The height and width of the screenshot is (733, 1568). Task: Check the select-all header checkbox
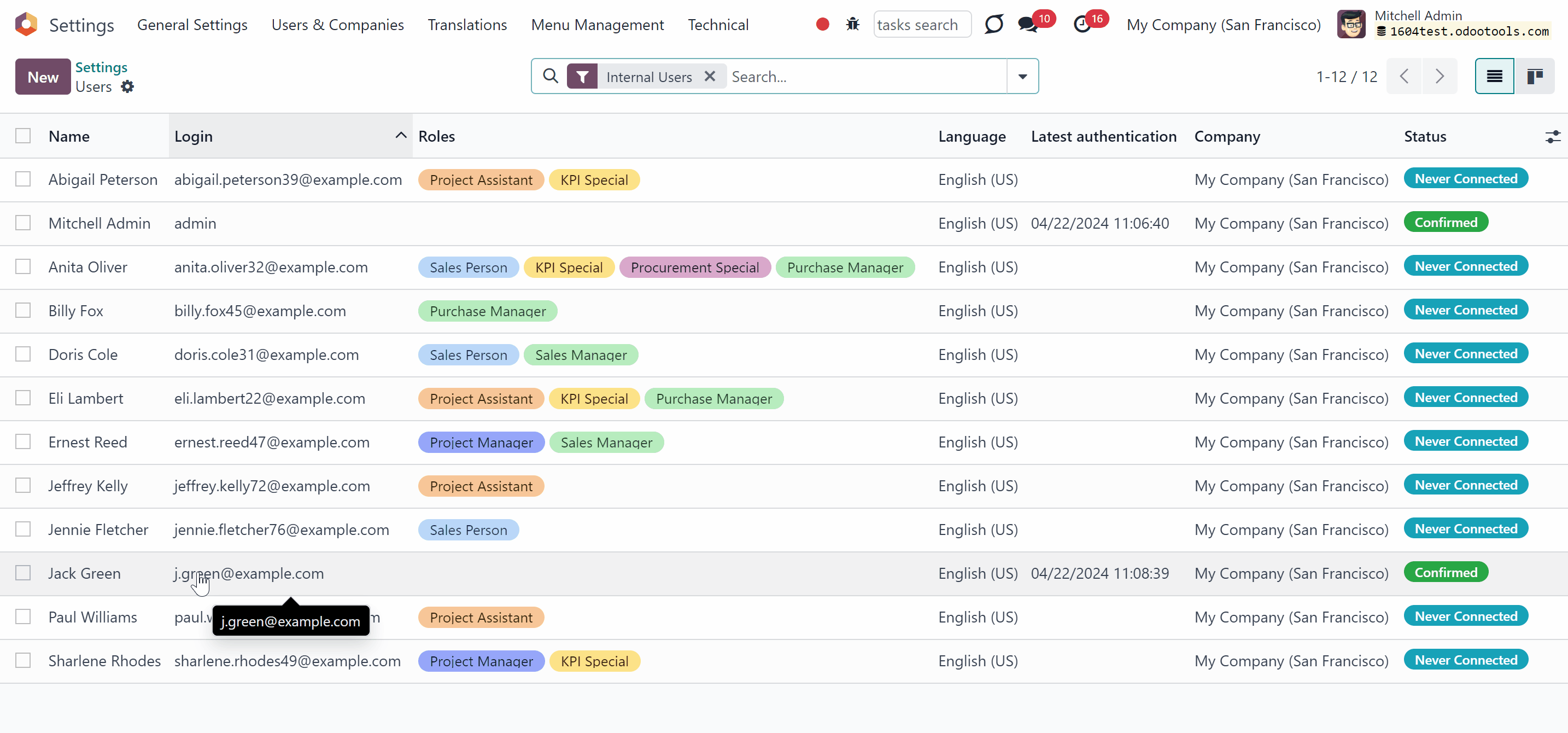[23, 136]
